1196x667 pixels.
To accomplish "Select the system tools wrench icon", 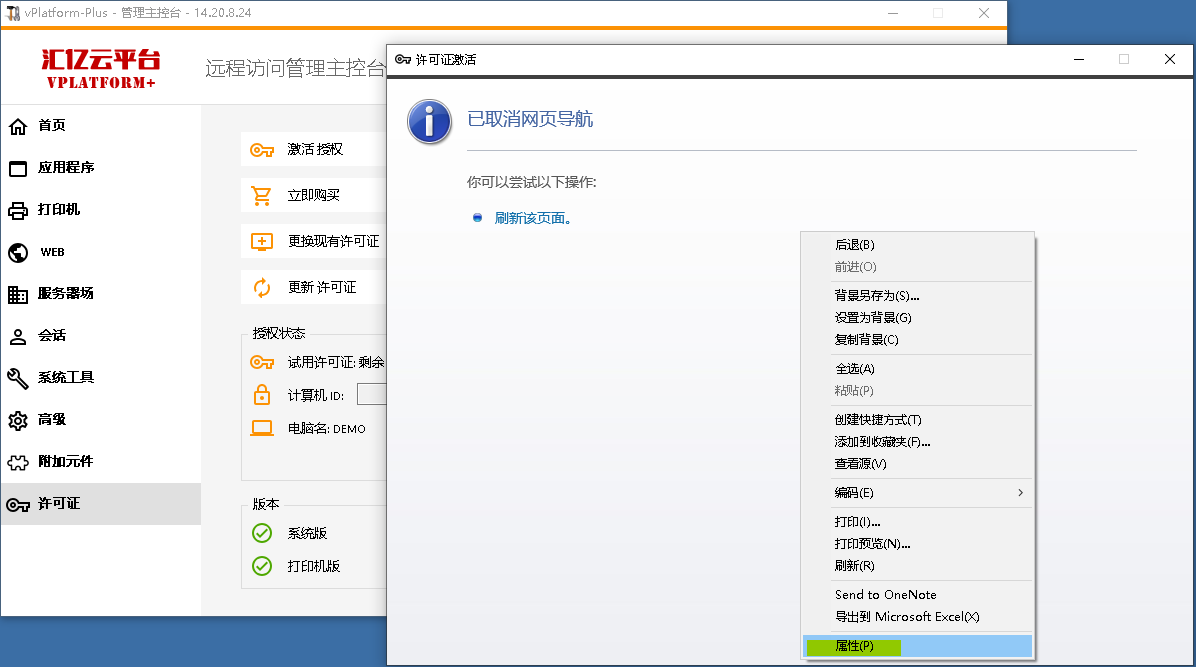I will [18, 378].
